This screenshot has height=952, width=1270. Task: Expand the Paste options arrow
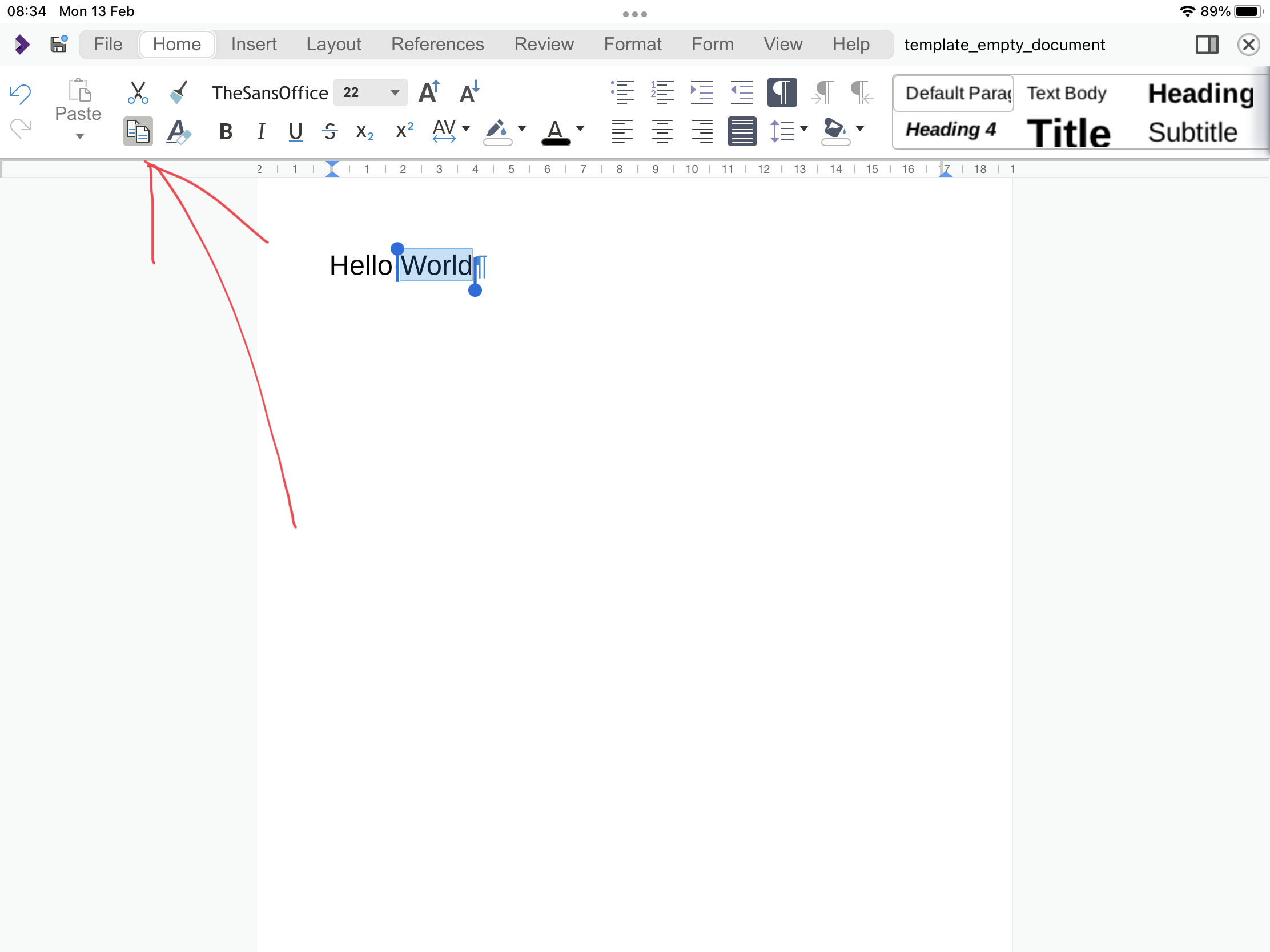[x=79, y=136]
